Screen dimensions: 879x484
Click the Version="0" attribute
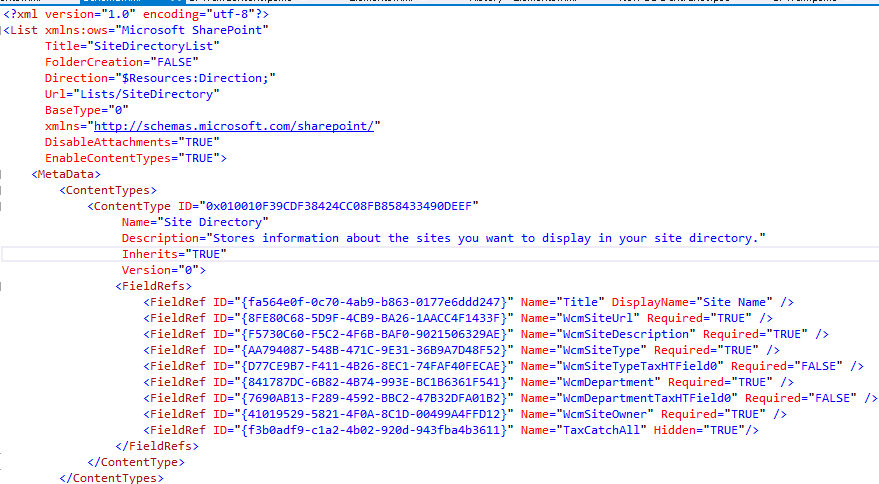point(160,270)
